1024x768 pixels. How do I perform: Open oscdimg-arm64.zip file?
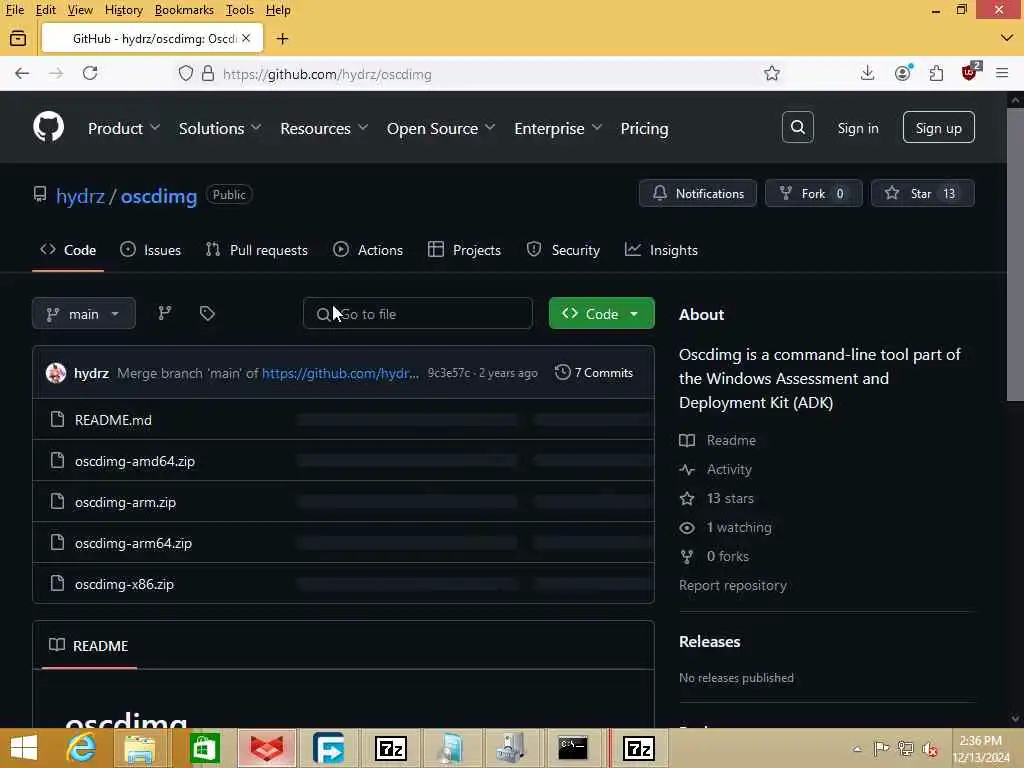(133, 543)
